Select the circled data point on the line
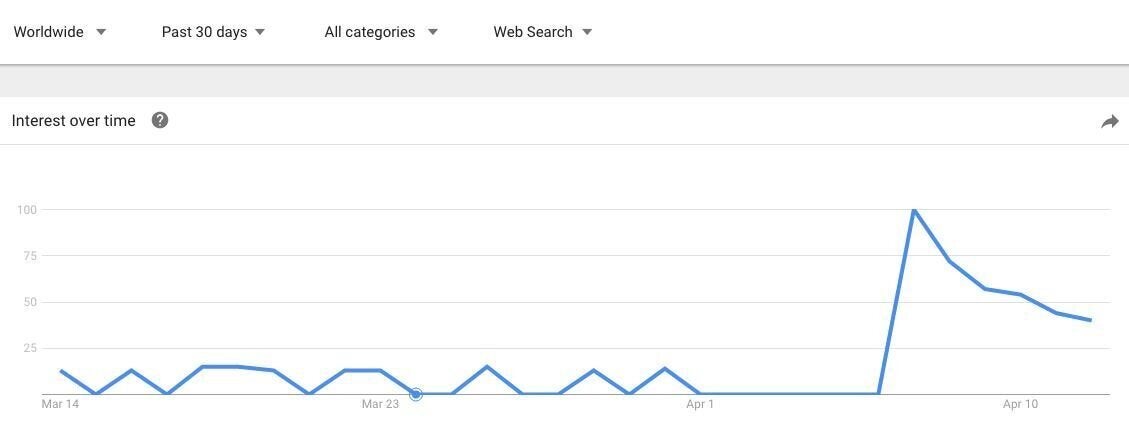Image resolution: width=1129 pixels, height=443 pixels. click(x=416, y=394)
